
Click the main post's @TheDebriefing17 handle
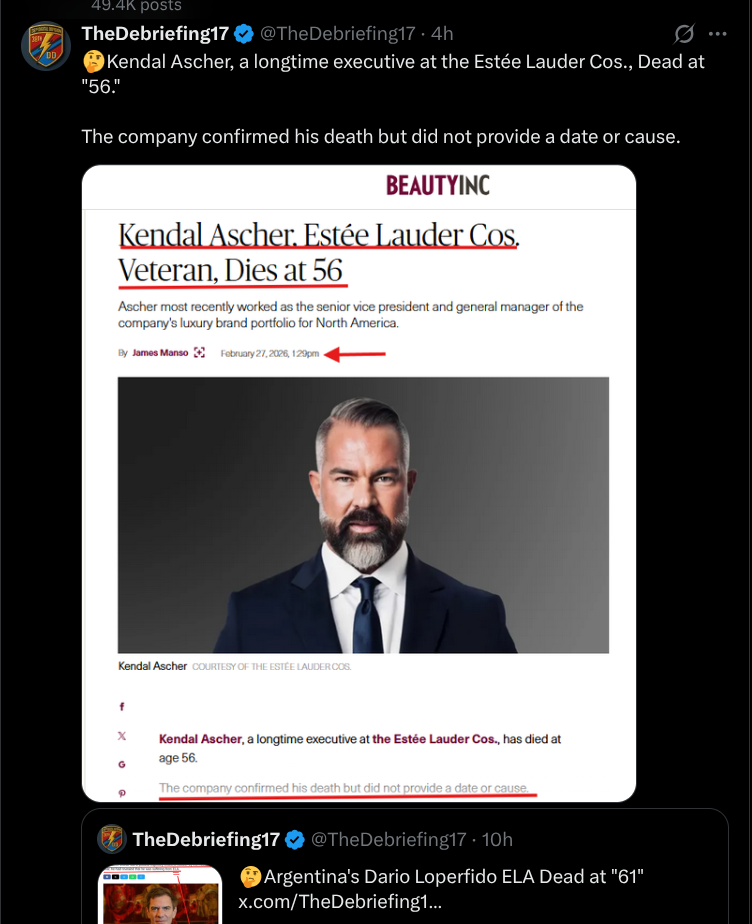pos(337,34)
